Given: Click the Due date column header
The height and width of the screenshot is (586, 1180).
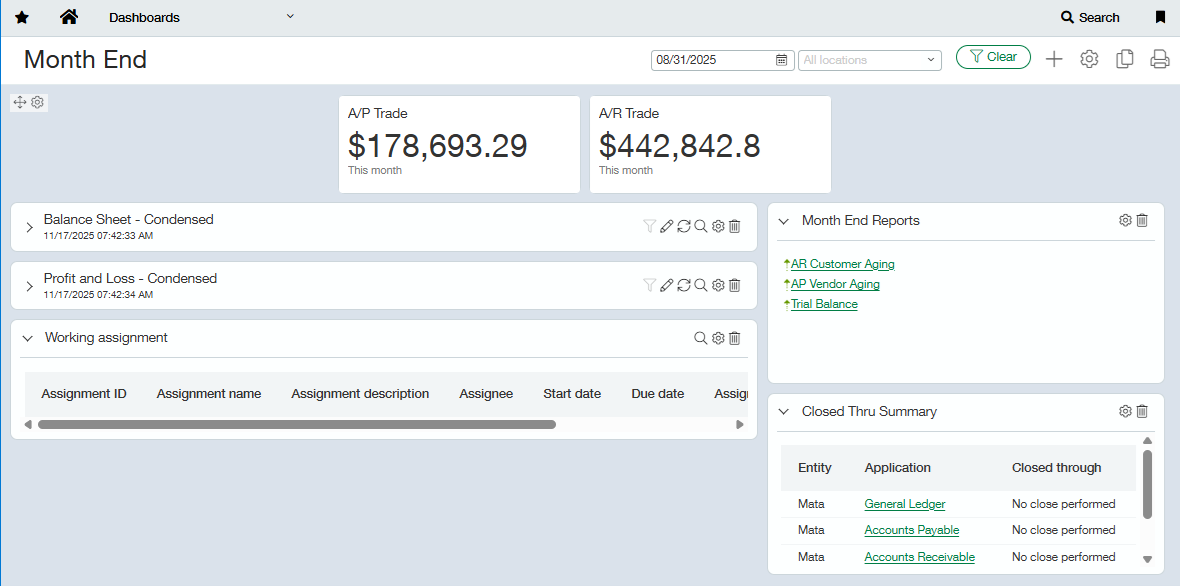Looking at the screenshot, I should pyautogui.click(x=658, y=393).
